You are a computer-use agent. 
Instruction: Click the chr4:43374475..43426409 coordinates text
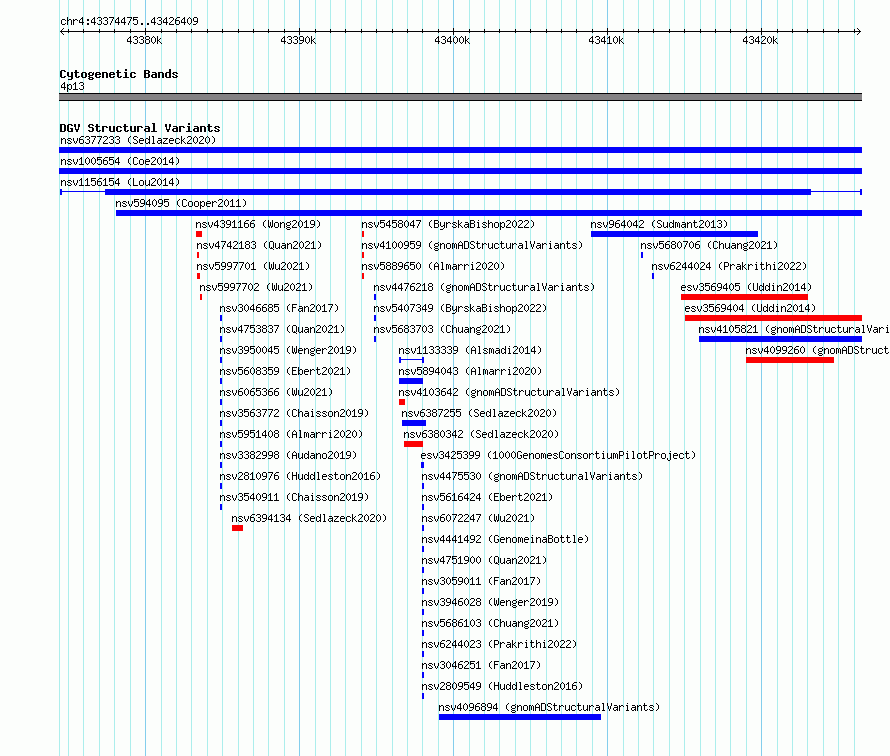tap(129, 21)
